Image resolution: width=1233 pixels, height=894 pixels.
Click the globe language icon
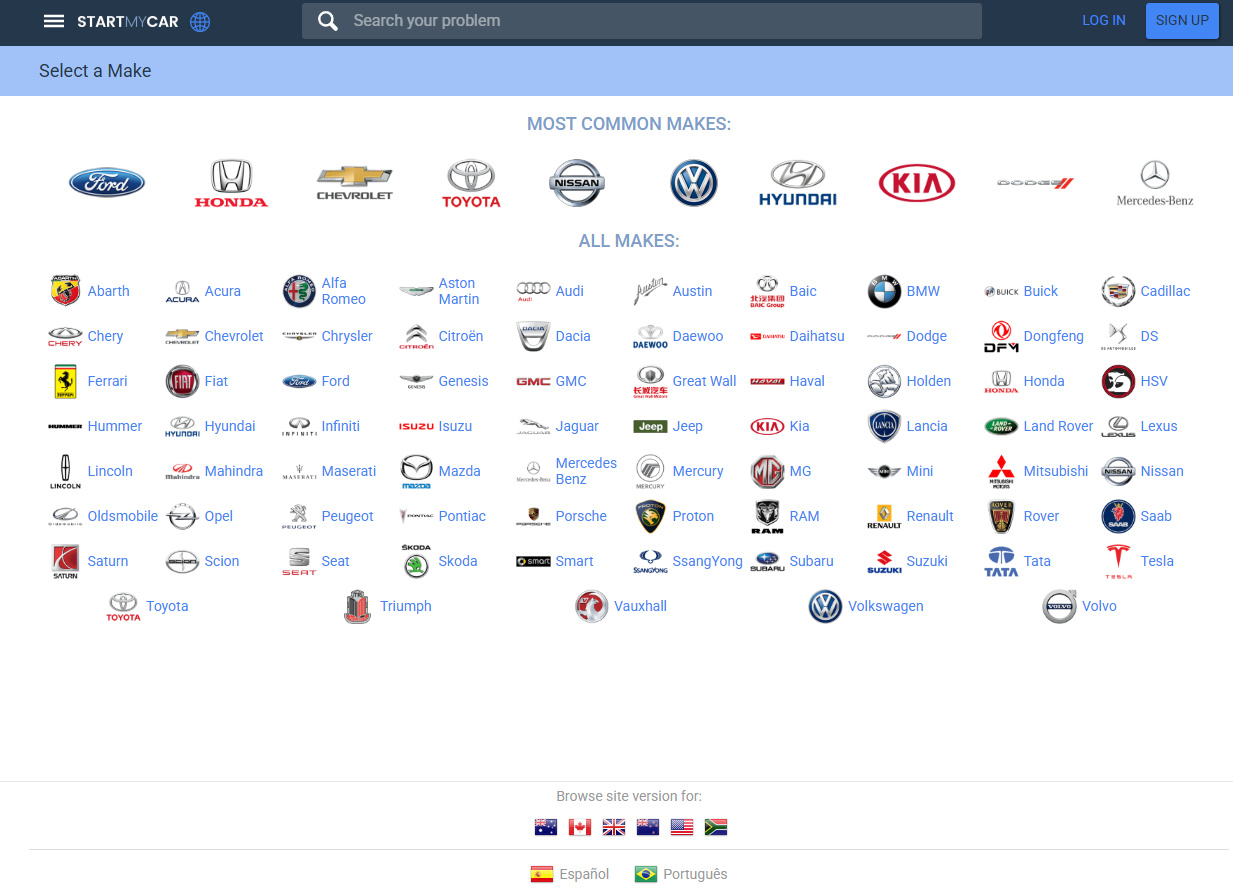tap(200, 21)
